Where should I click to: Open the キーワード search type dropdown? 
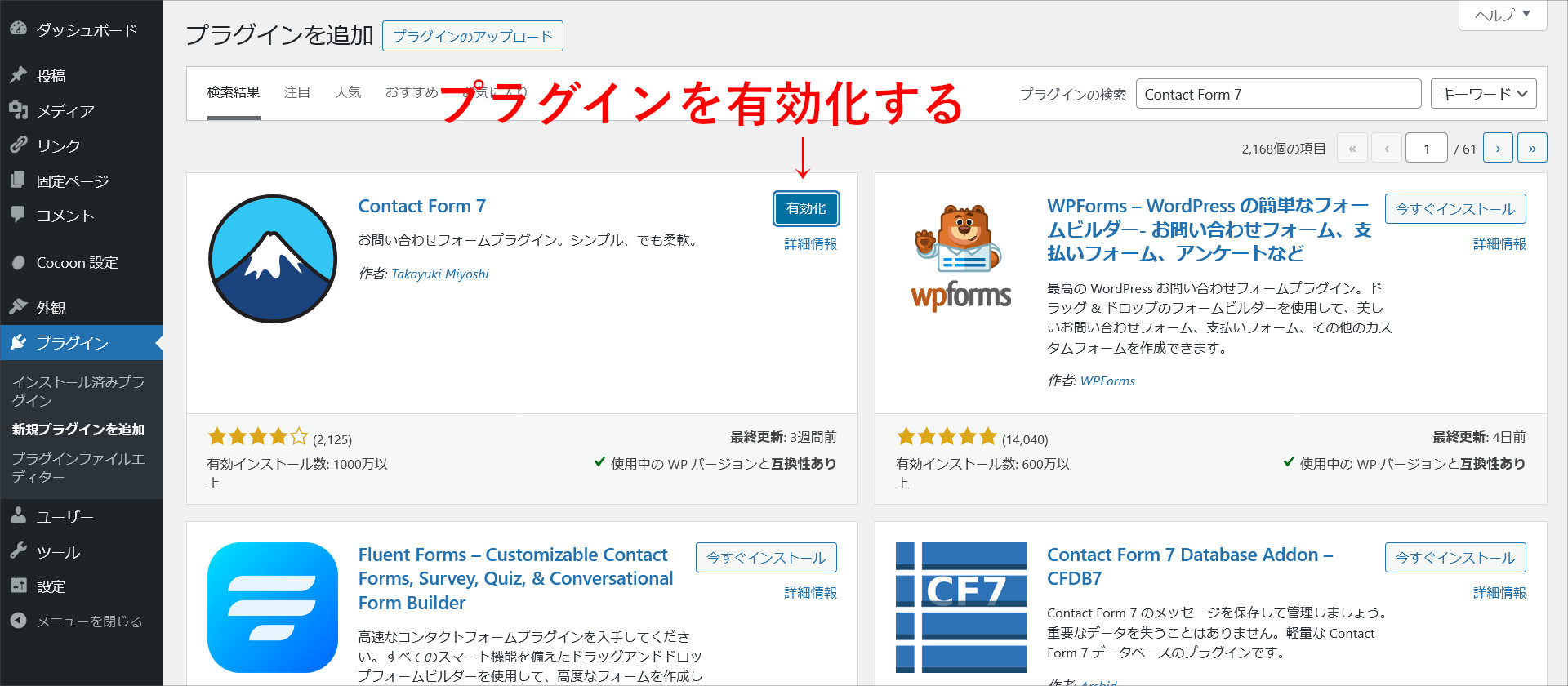tap(1483, 94)
